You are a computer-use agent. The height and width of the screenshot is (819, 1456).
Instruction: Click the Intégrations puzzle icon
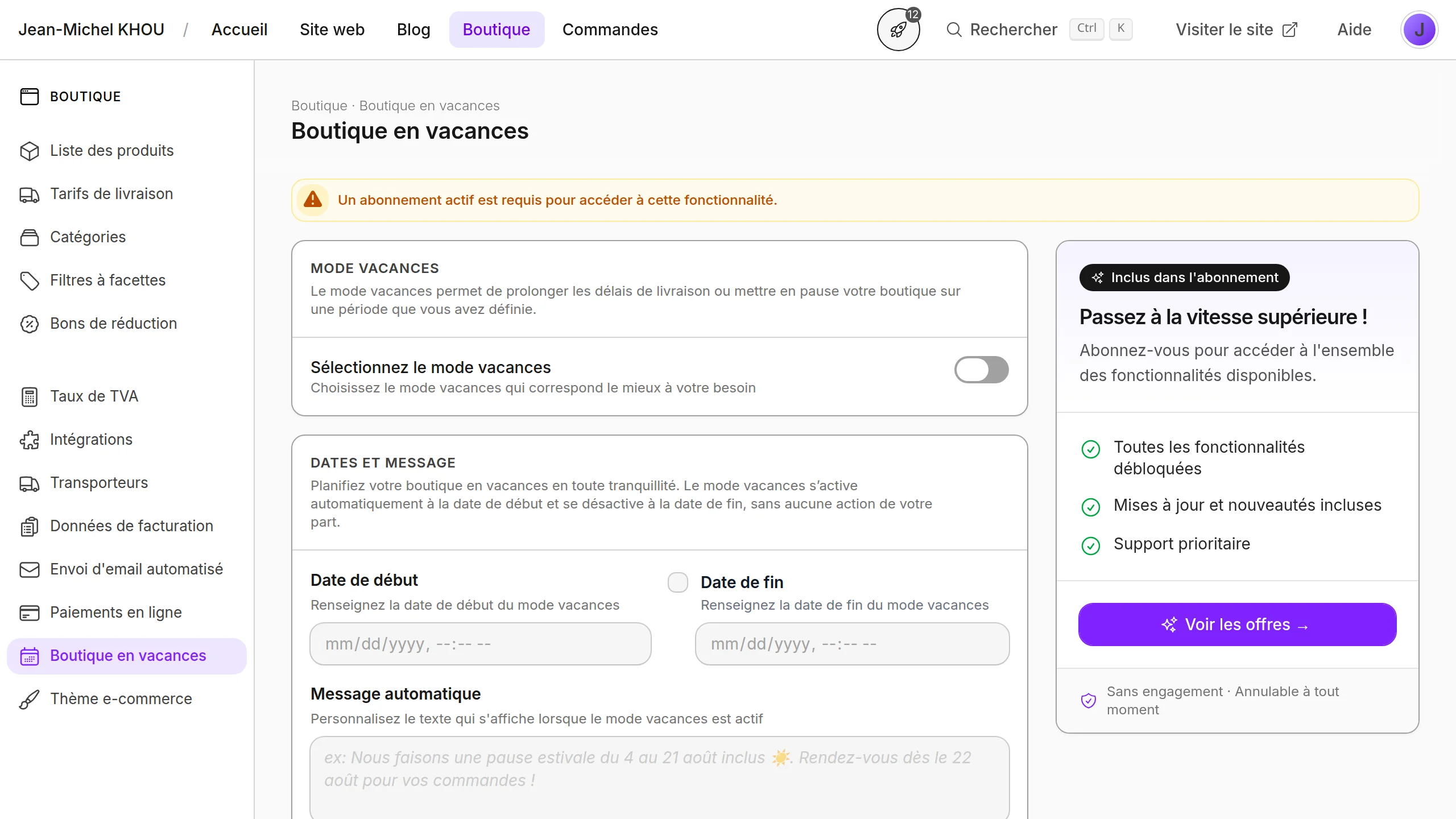[29, 440]
